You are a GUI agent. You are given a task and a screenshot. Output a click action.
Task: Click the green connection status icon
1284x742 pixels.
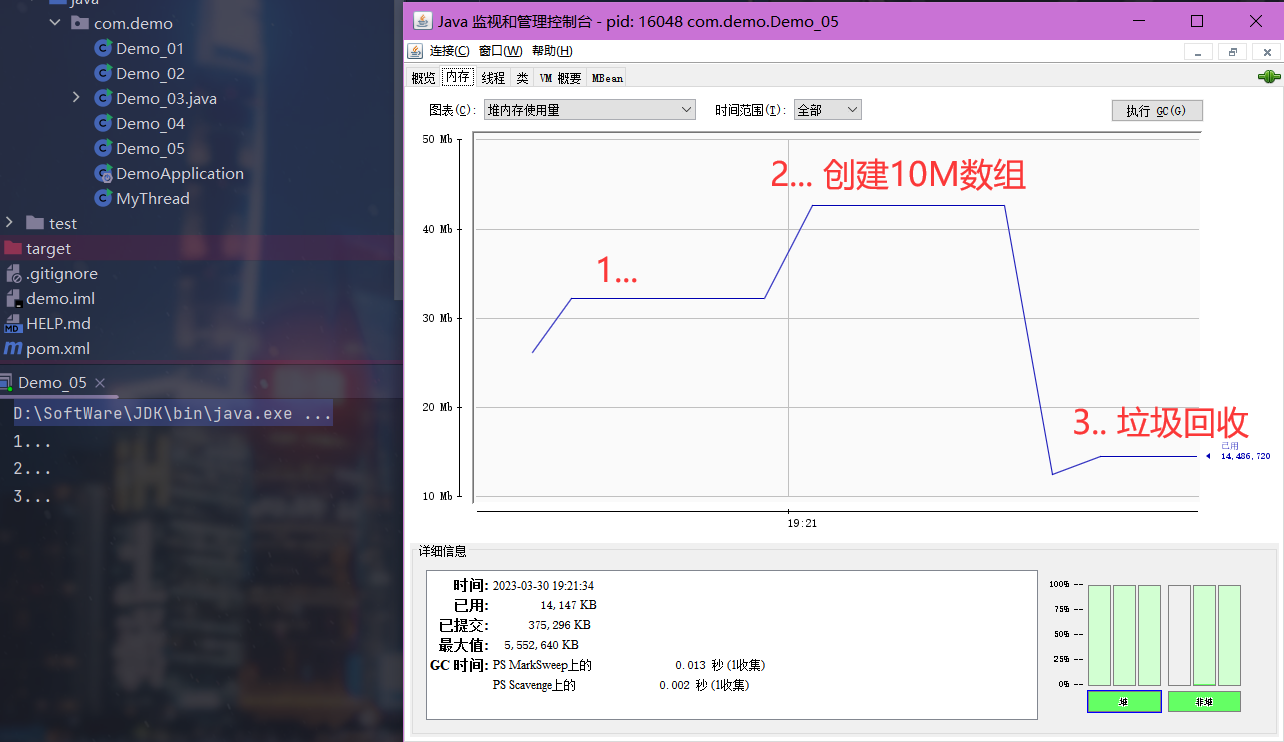[1268, 78]
